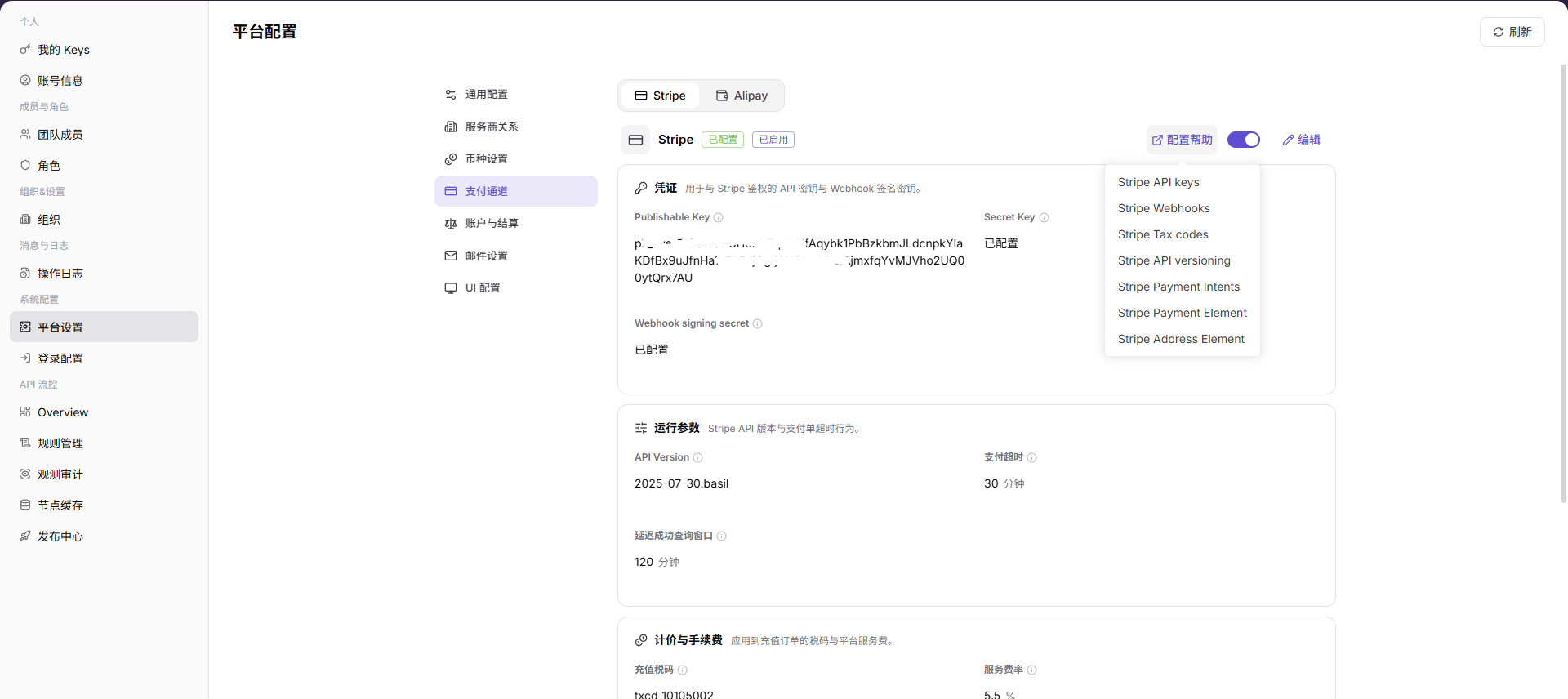Open 节点缓存 page

tap(104, 505)
